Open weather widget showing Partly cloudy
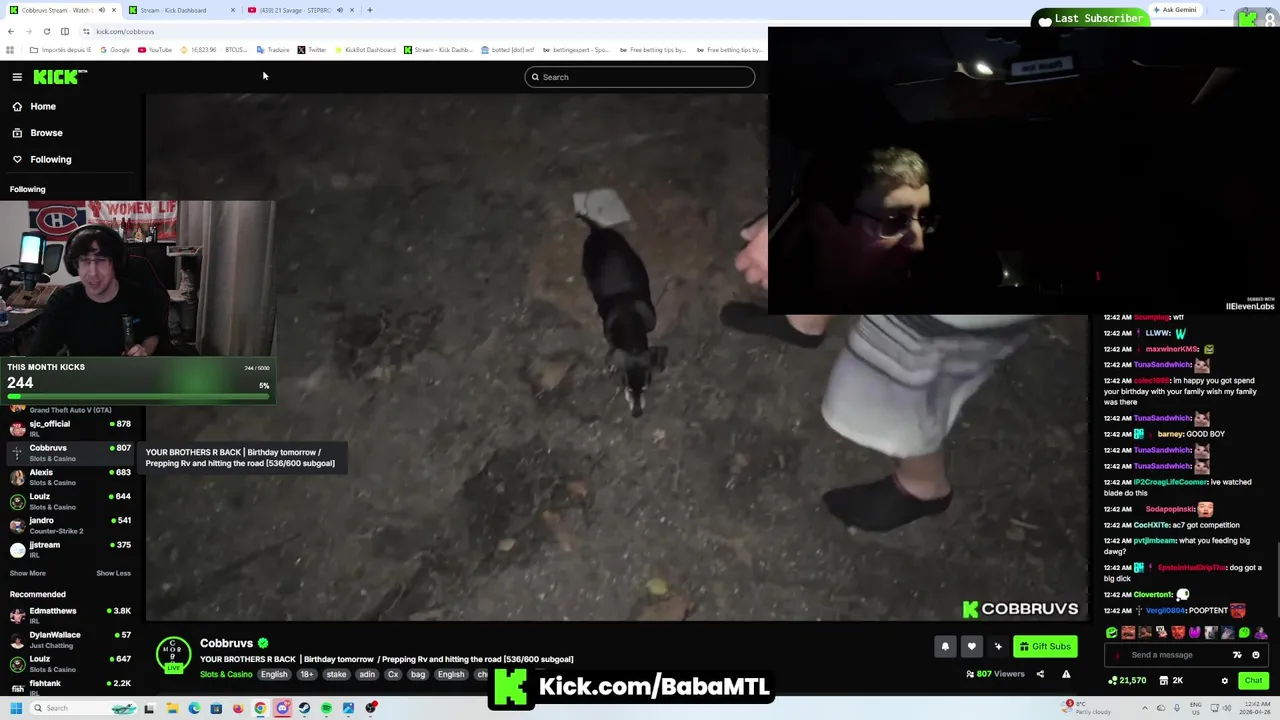Screen dimensions: 1280x720 pyautogui.click(x=1088, y=708)
